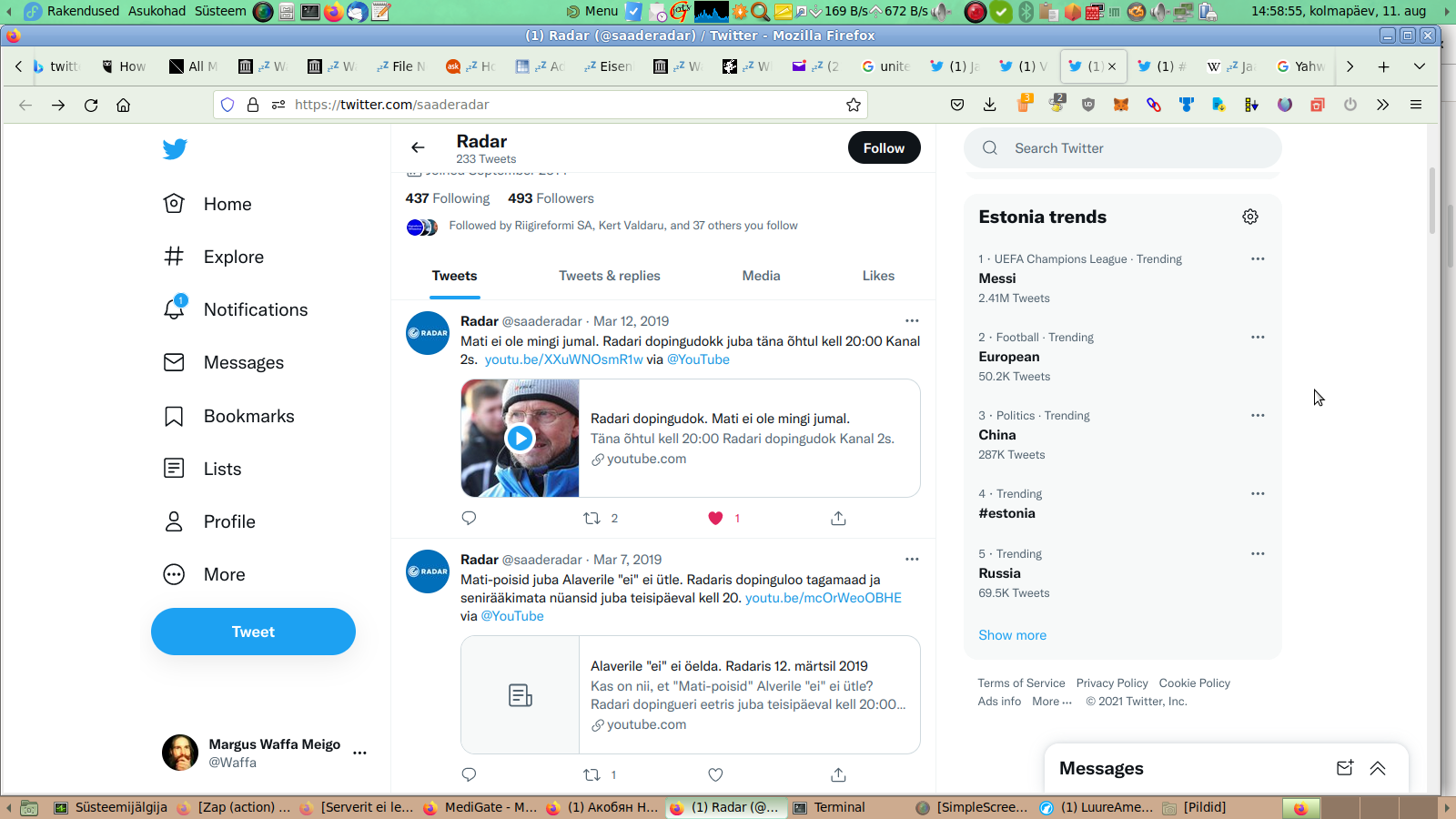Close the active Twitter tab
The image size is (1456, 819).
coord(1112,66)
